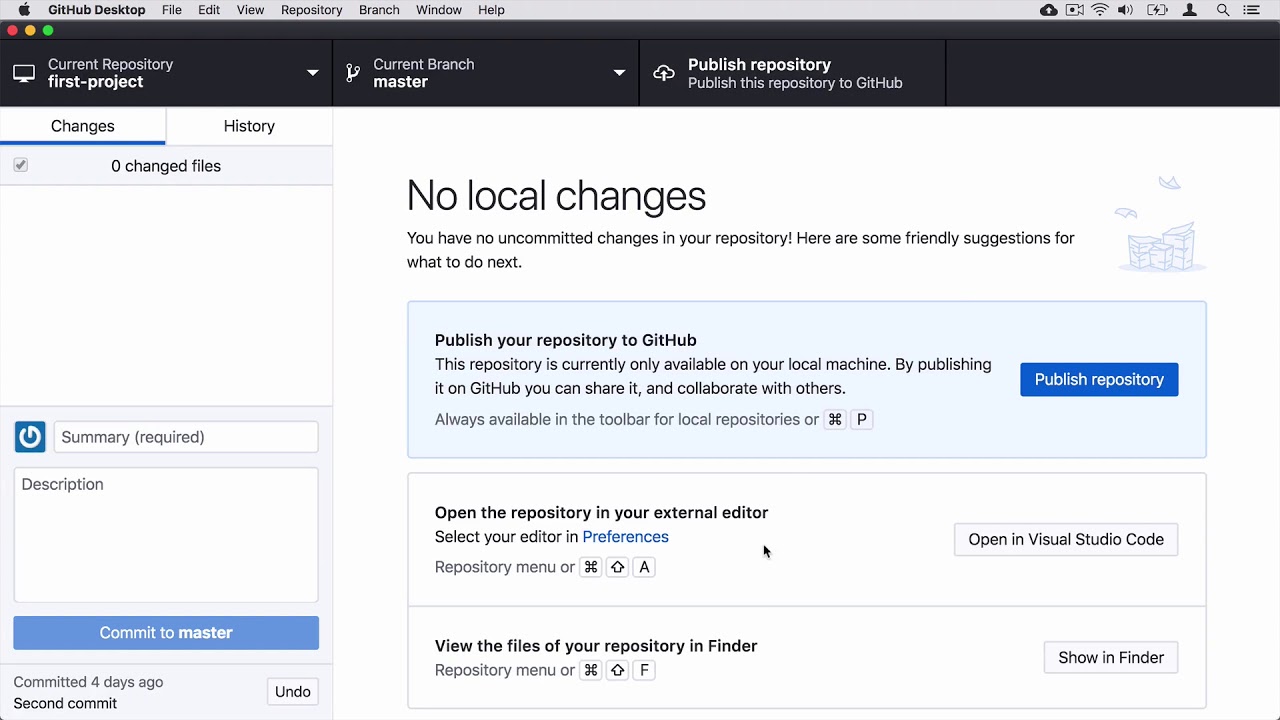Click Open in Visual Studio Code
This screenshot has height=720, width=1280.
[x=1066, y=539]
